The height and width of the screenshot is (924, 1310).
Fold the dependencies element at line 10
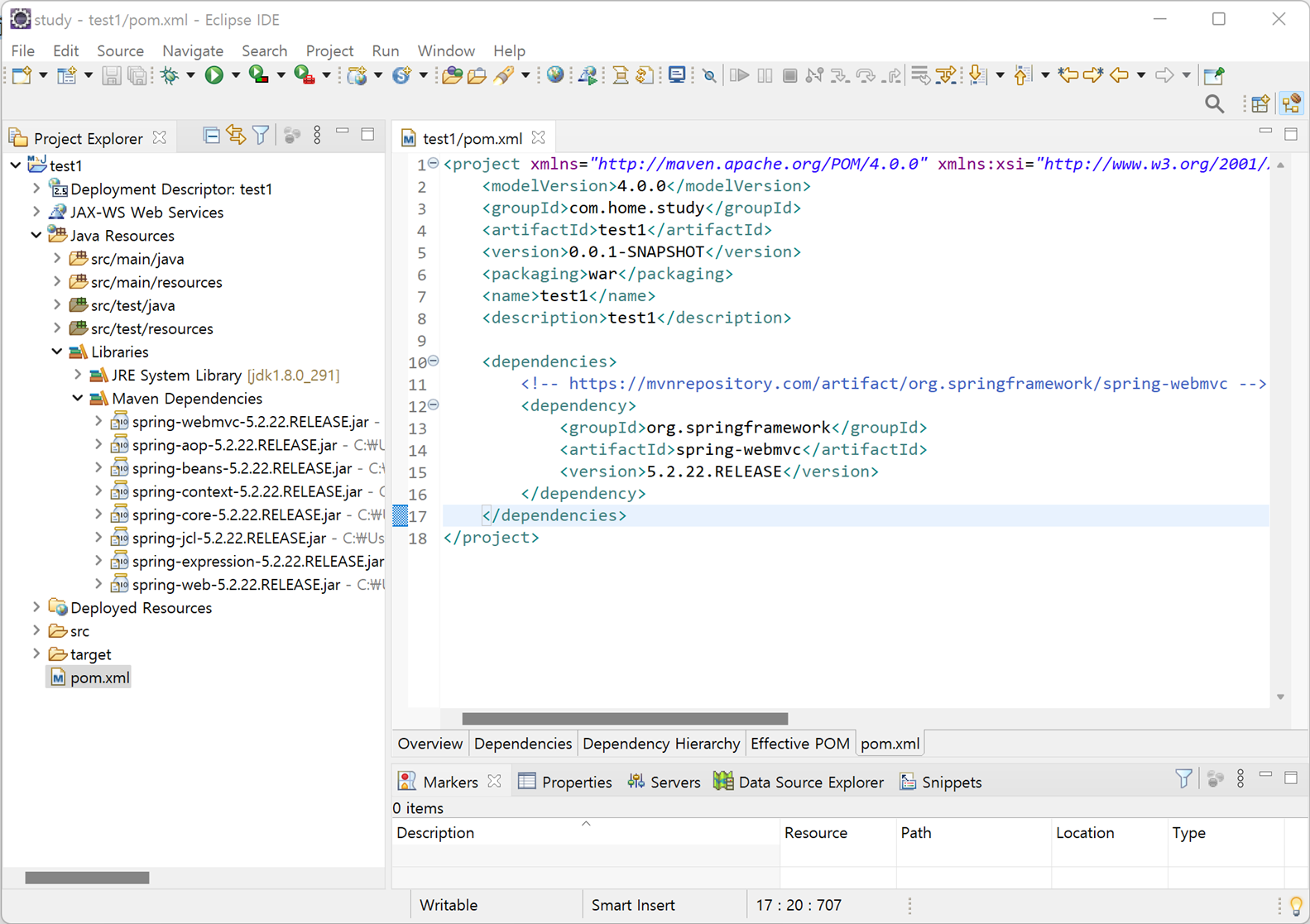[434, 361]
